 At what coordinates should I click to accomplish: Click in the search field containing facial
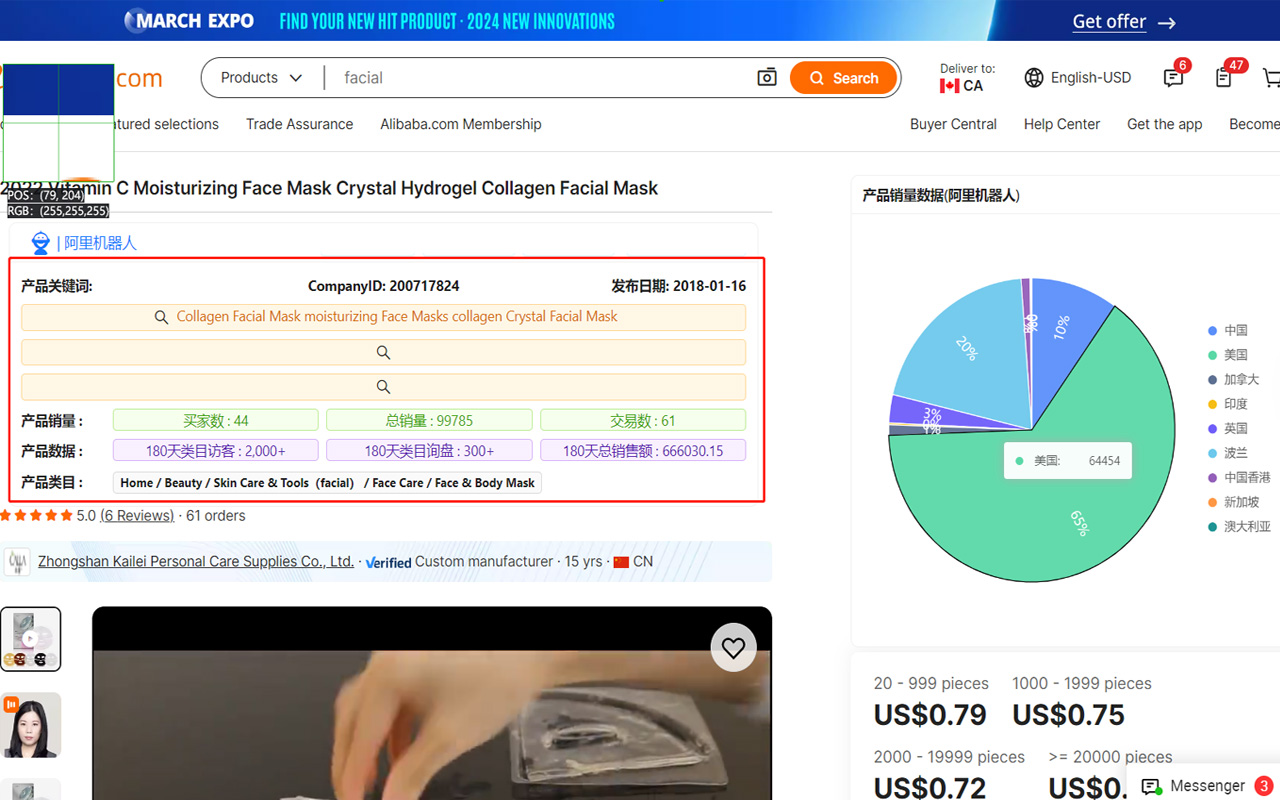[540, 78]
